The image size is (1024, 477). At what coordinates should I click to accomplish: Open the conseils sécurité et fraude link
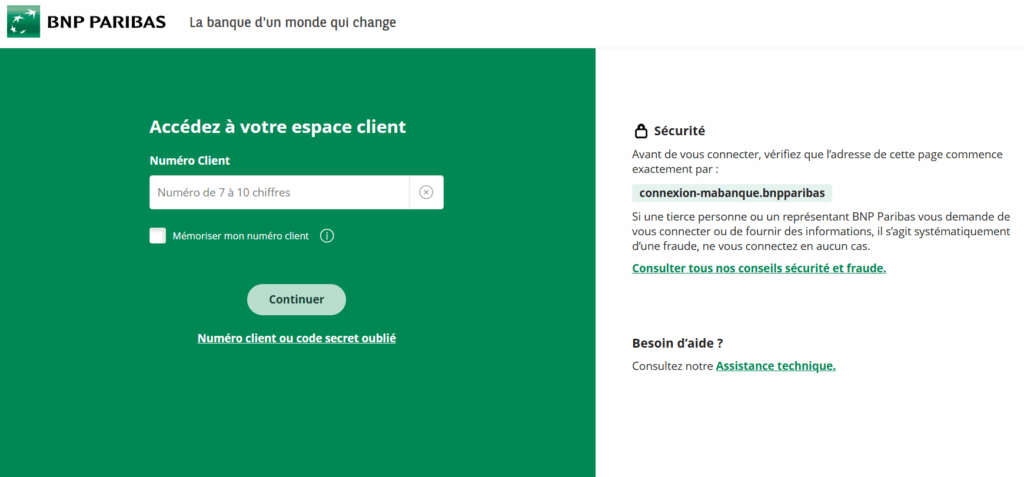(x=759, y=268)
